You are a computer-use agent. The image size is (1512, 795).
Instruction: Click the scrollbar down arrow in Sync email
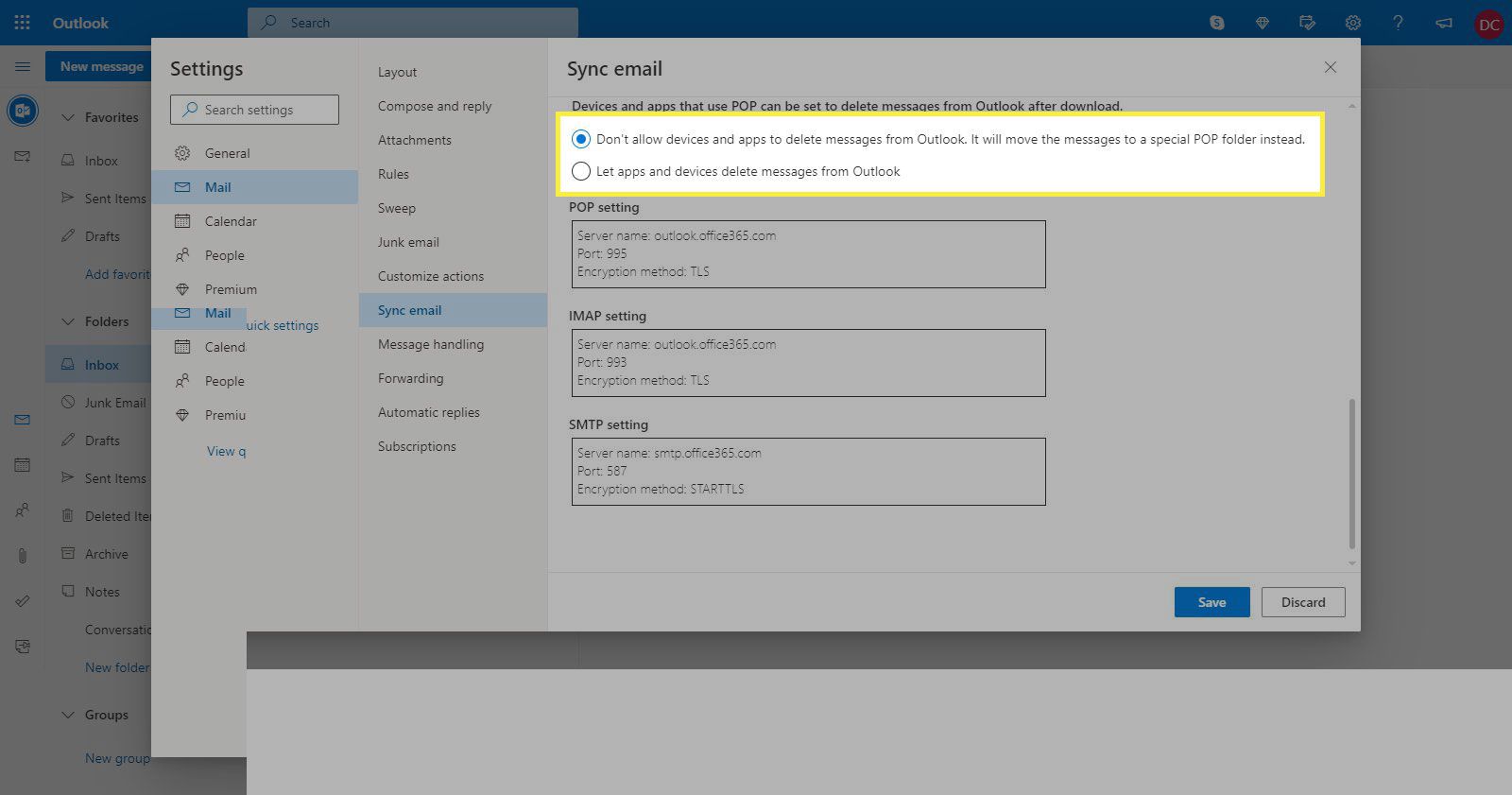click(x=1352, y=562)
